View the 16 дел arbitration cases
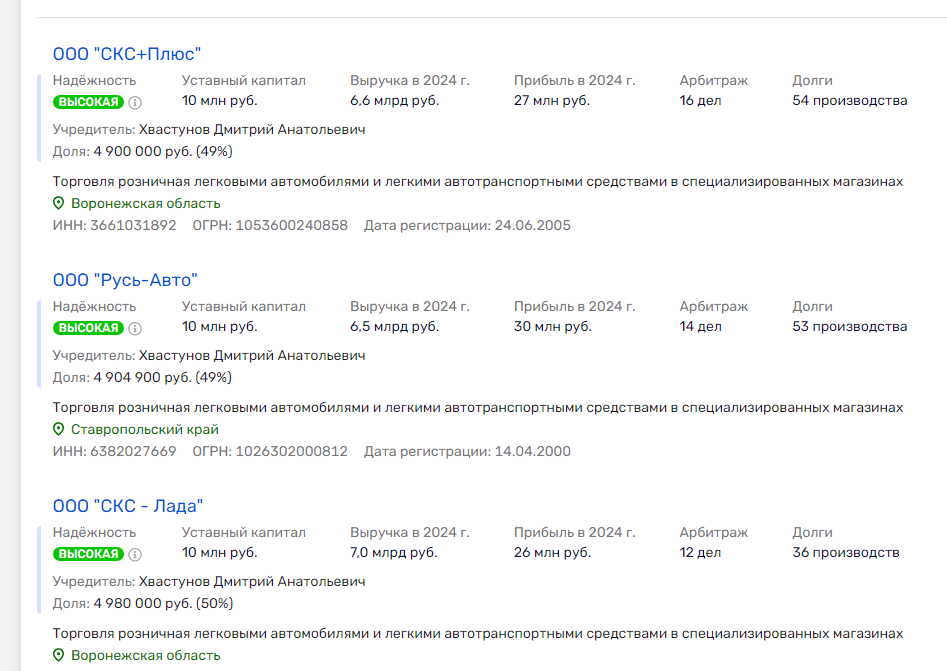The width and height of the screenshot is (947, 671). click(700, 101)
